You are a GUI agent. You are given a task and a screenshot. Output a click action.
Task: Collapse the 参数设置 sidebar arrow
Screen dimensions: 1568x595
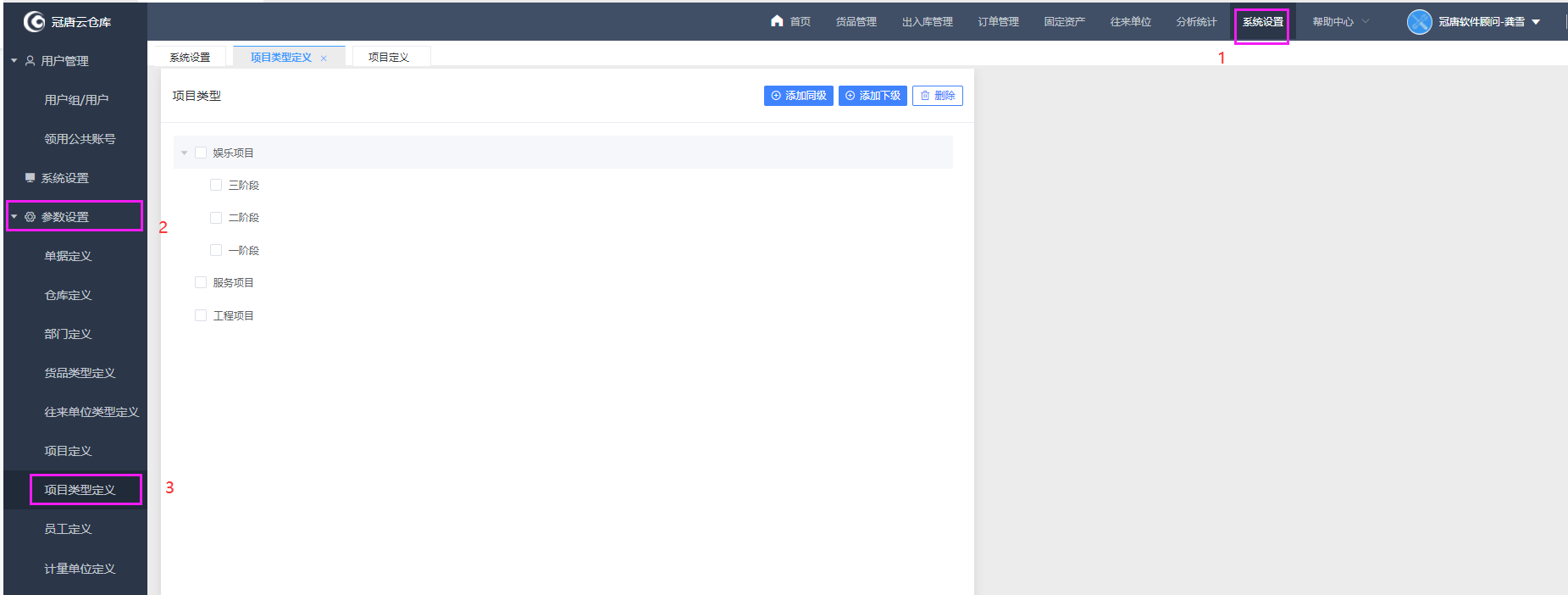(x=14, y=217)
